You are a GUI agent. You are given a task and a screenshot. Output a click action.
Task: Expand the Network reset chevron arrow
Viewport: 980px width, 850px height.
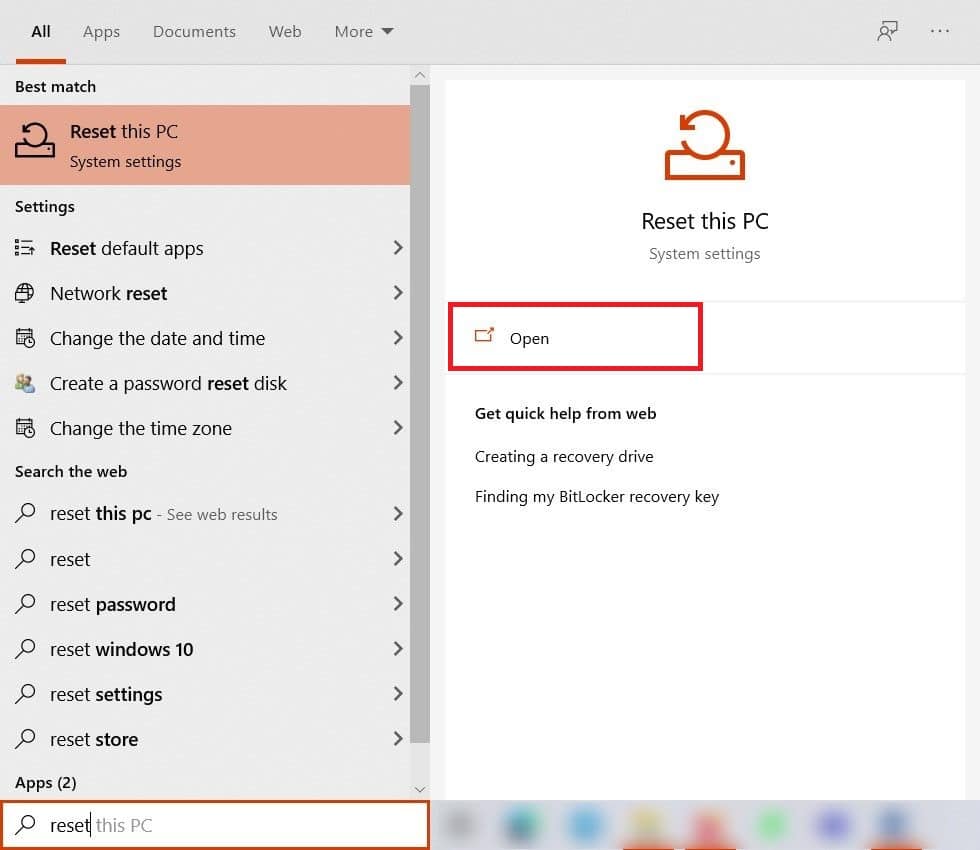[397, 293]
